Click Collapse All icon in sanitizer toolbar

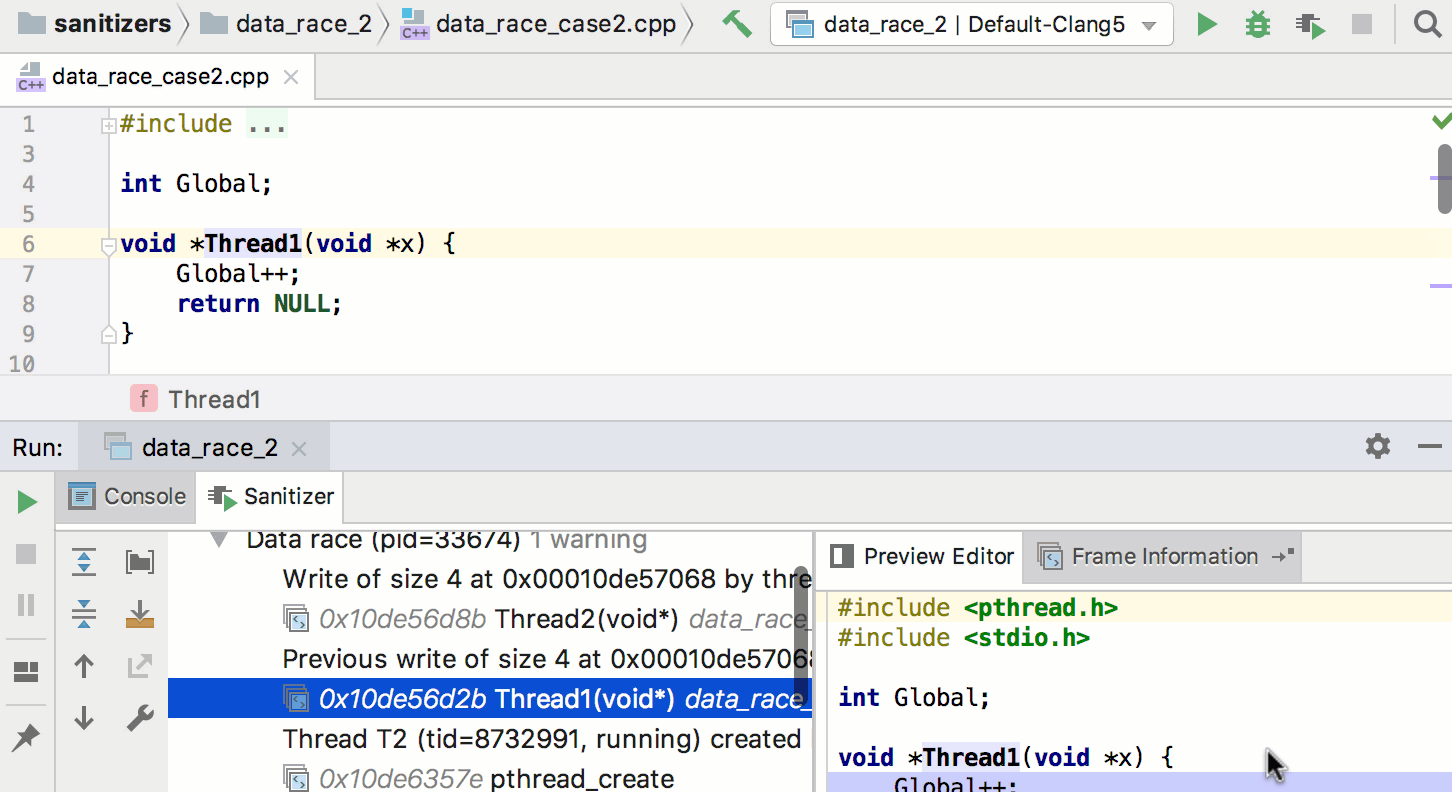(84, 613)
